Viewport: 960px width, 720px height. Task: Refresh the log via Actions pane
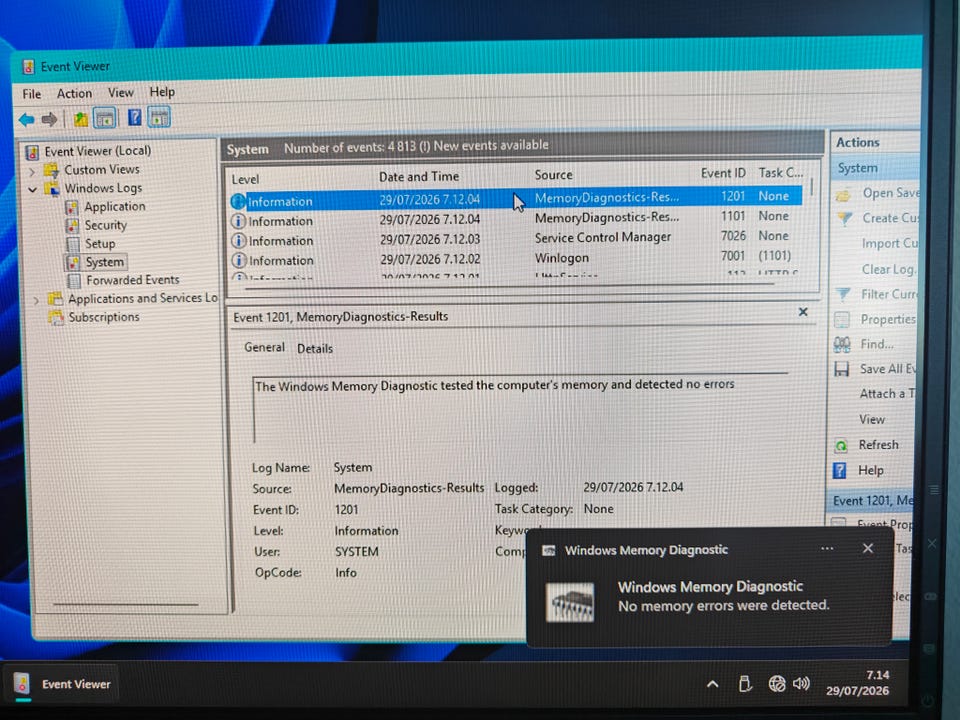867,445
